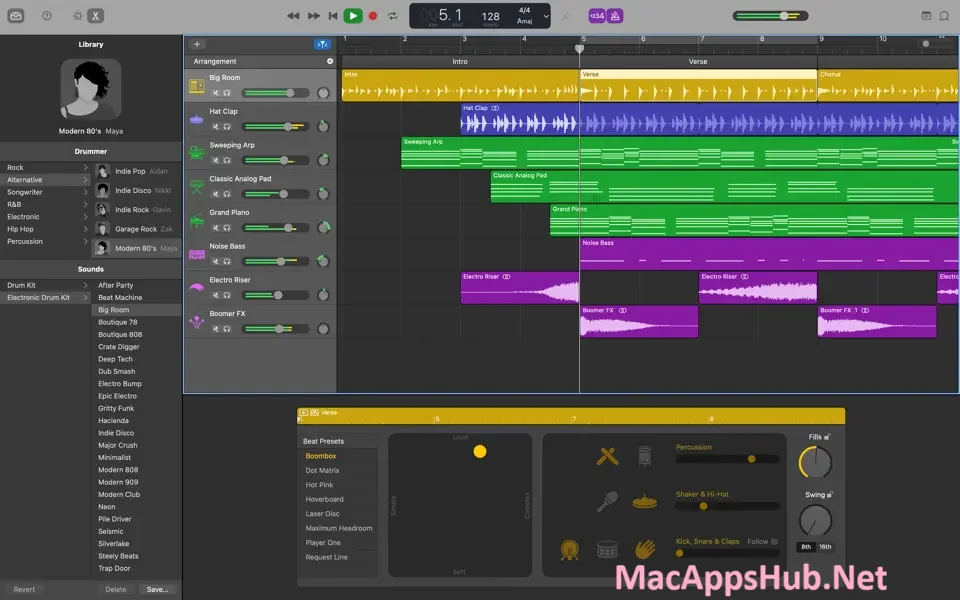Viewport: 960px width, 600px height.
Task: Toggle the Metronome button
Action: [x=615, y=16]
